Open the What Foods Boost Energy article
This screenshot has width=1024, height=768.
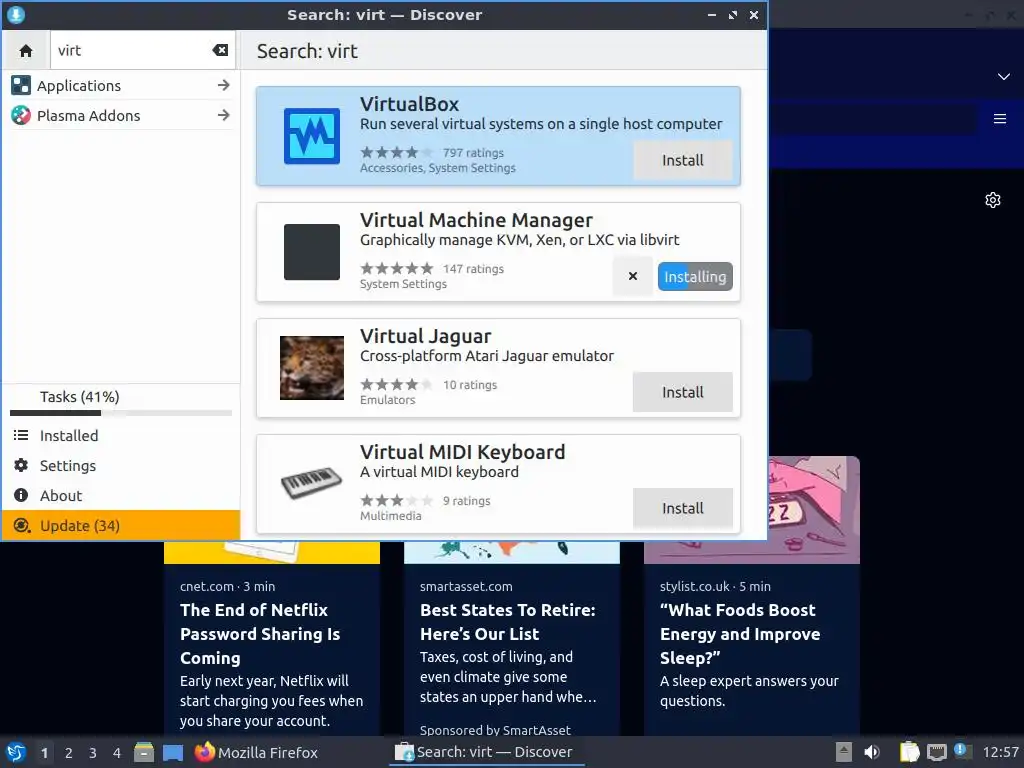(x=740, y=634)
